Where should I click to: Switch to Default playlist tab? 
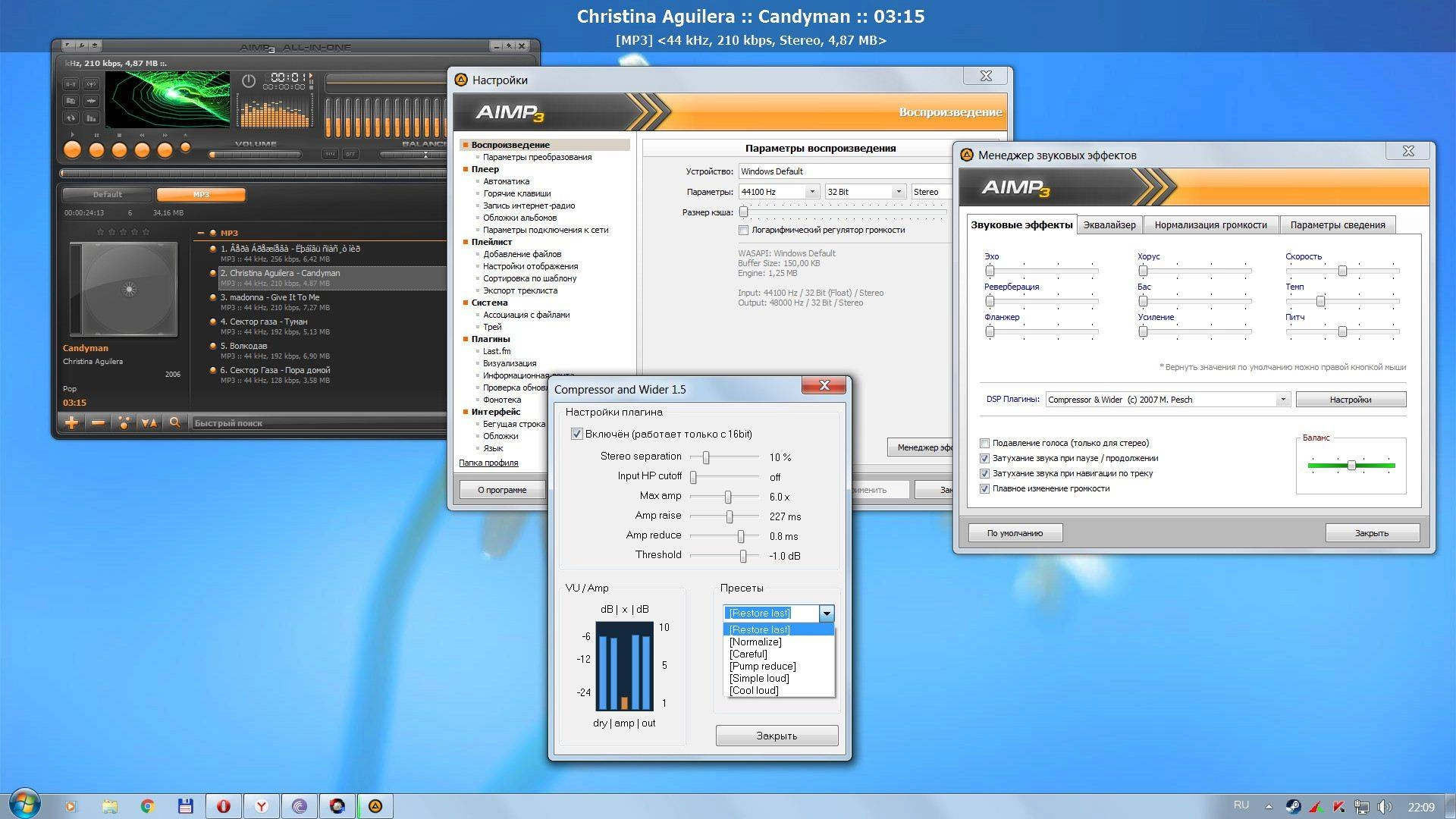point(107,195)
